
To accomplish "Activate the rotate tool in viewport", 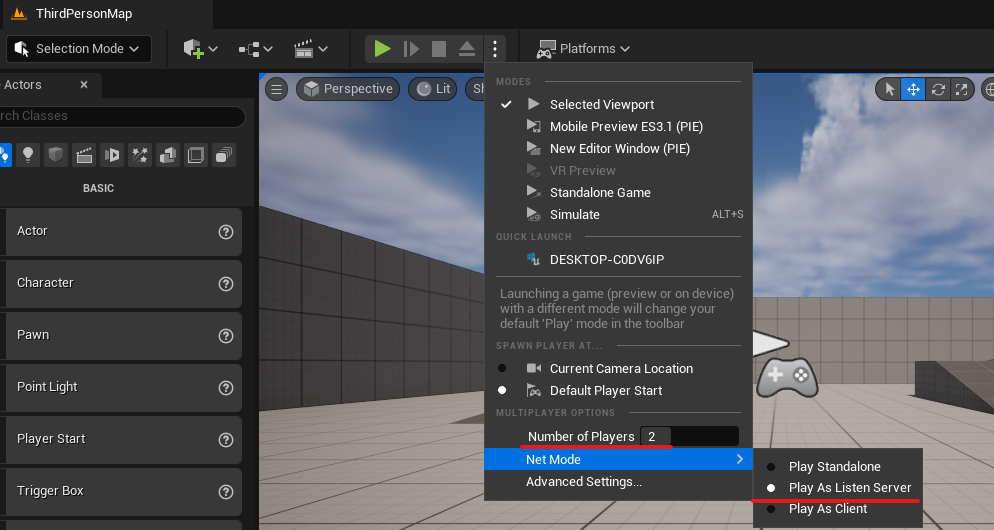I will tap(938, 89).
